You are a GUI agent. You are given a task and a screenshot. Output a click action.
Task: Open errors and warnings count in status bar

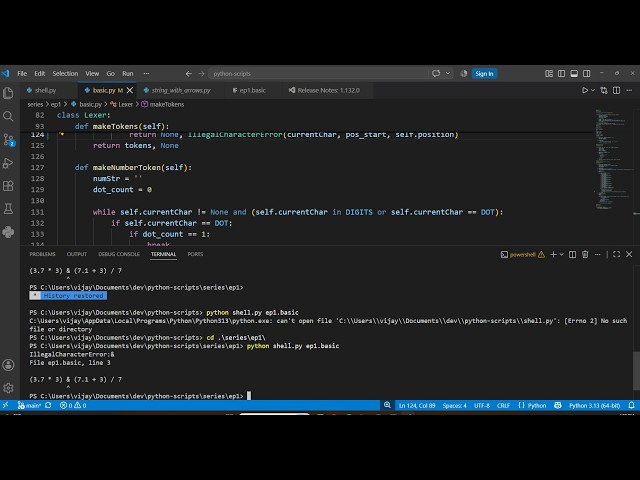(x=73, y=405)
